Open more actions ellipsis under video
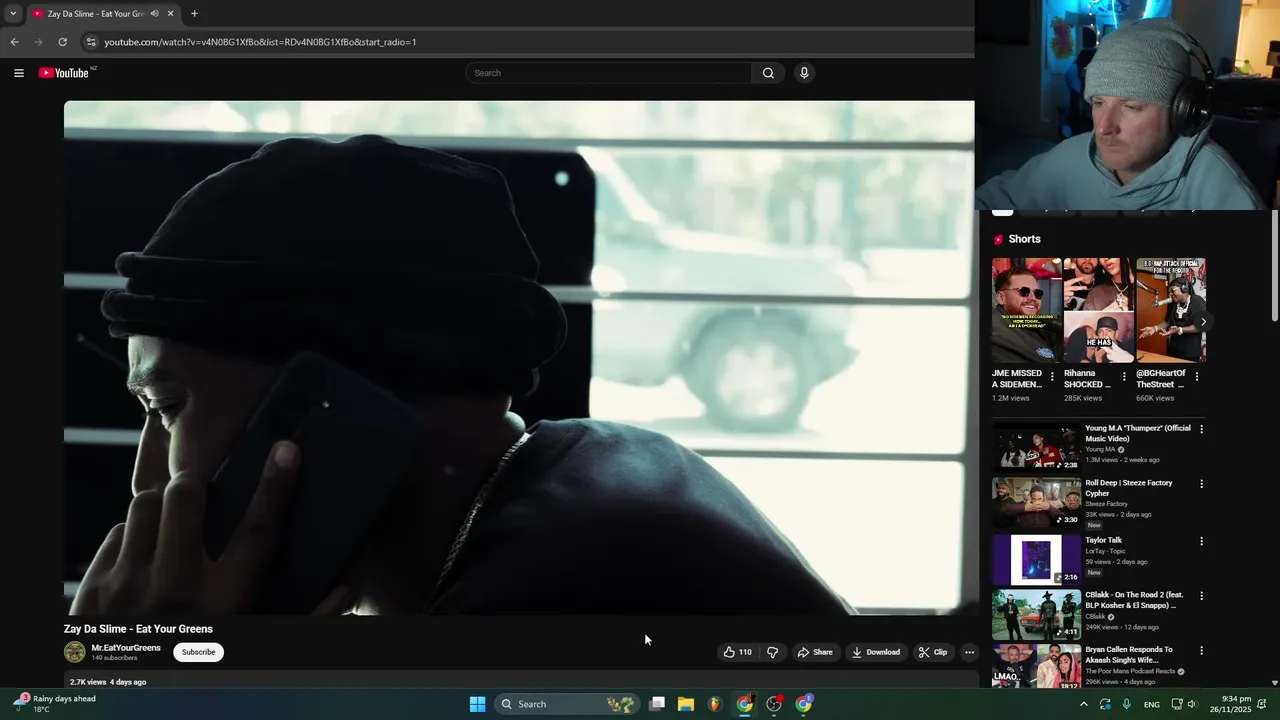The image size is (1280, 720). (969, 652)
